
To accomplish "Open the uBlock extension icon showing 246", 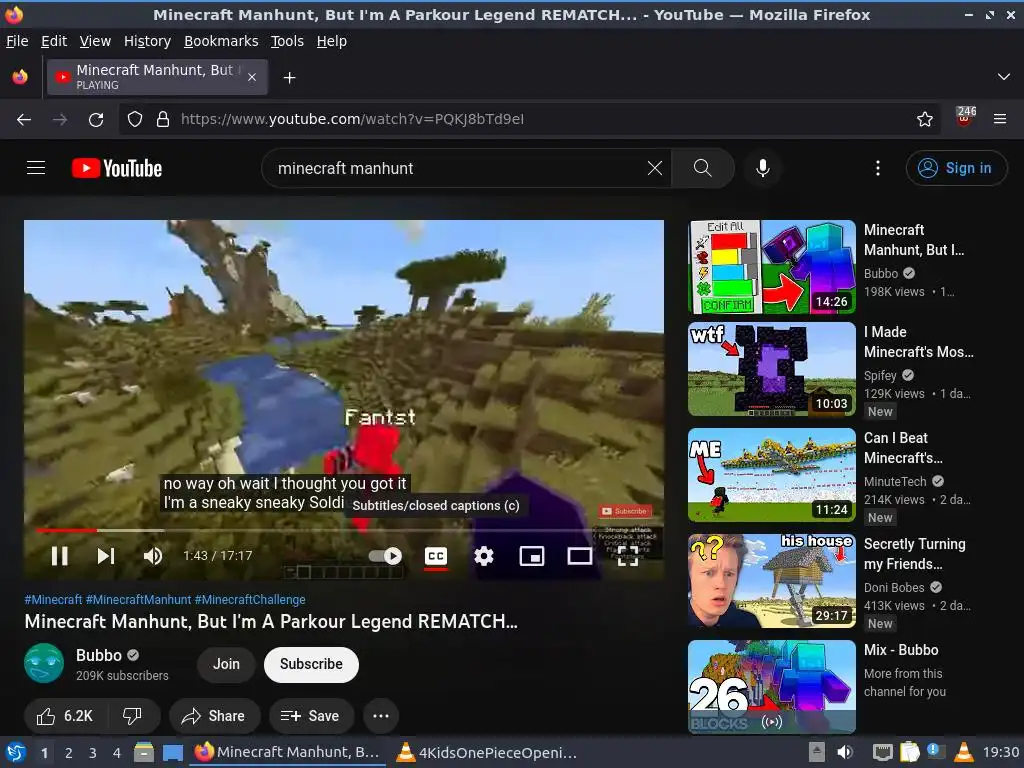I will click(x=965, y=118).
